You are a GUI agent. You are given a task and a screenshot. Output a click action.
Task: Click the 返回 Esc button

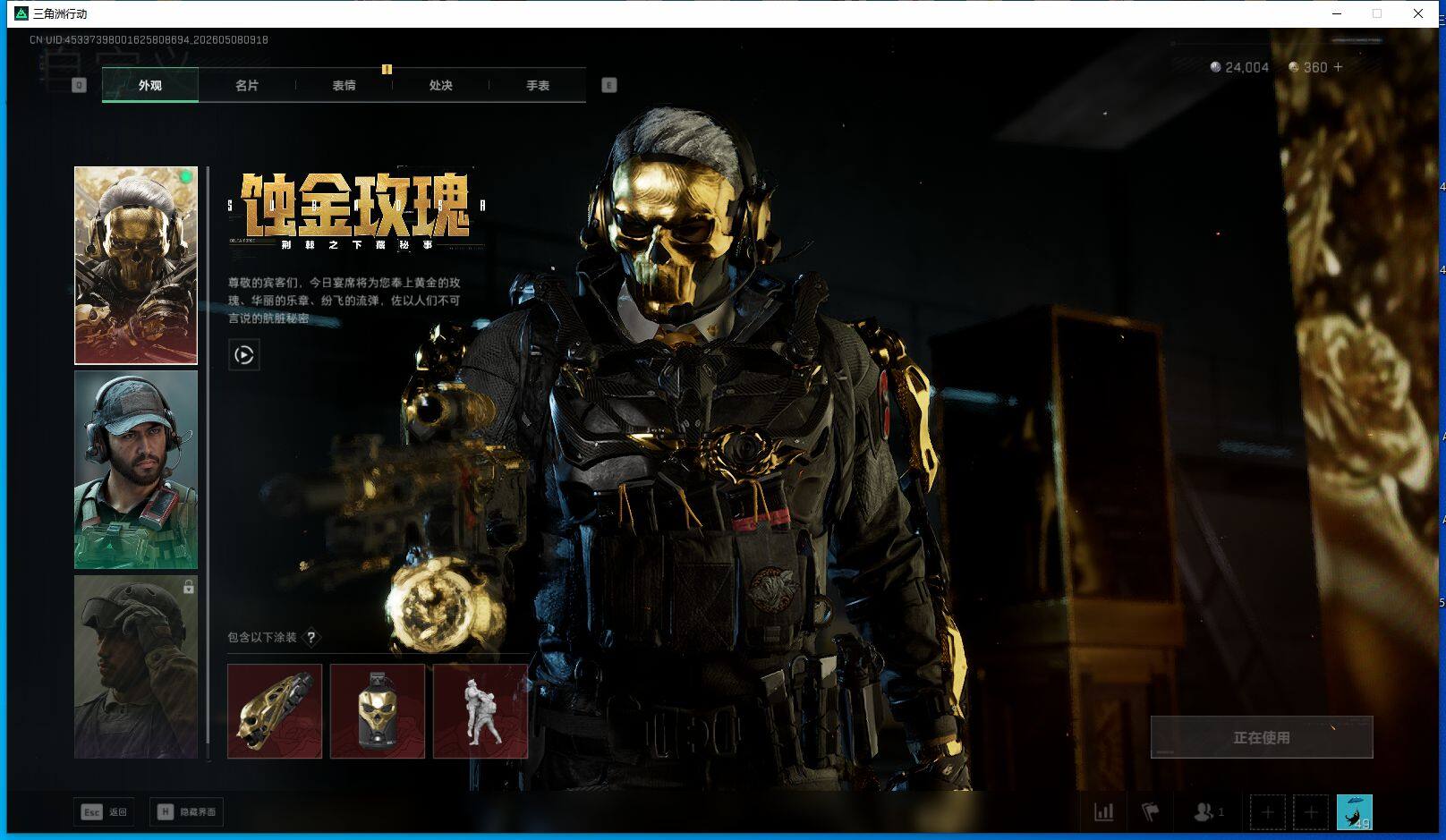pos(104,812)
